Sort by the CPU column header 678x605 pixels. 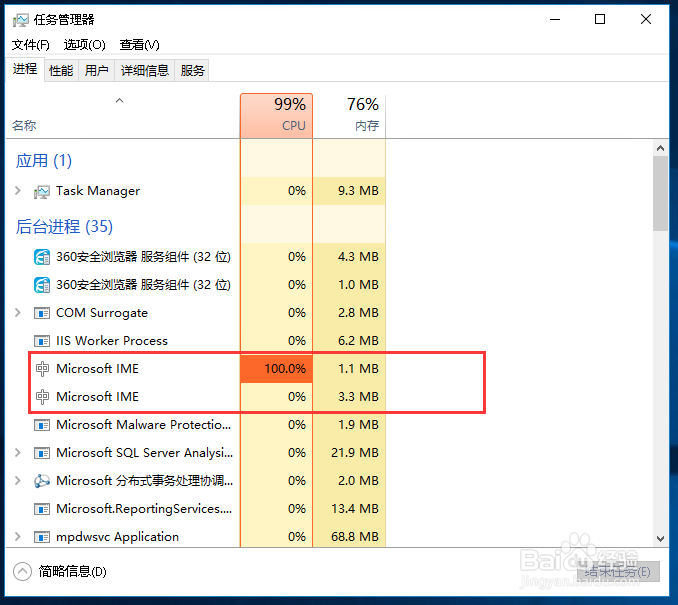click(276, 115)
